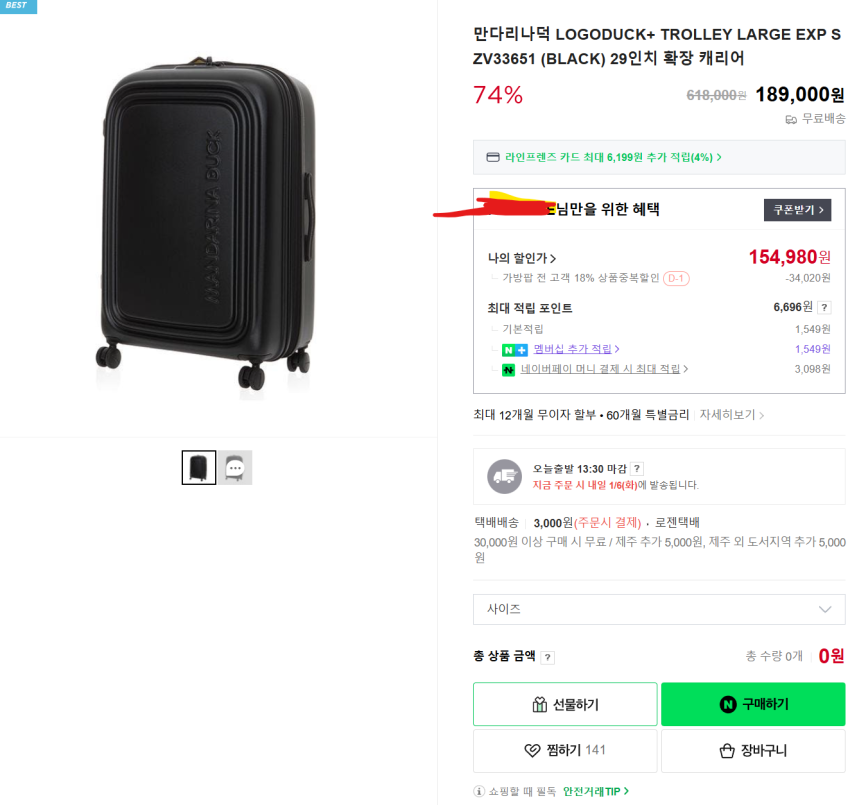Open the 사이즈 dropdown
850x805 pixels.
pyautogui.click(x=658, y=609)
